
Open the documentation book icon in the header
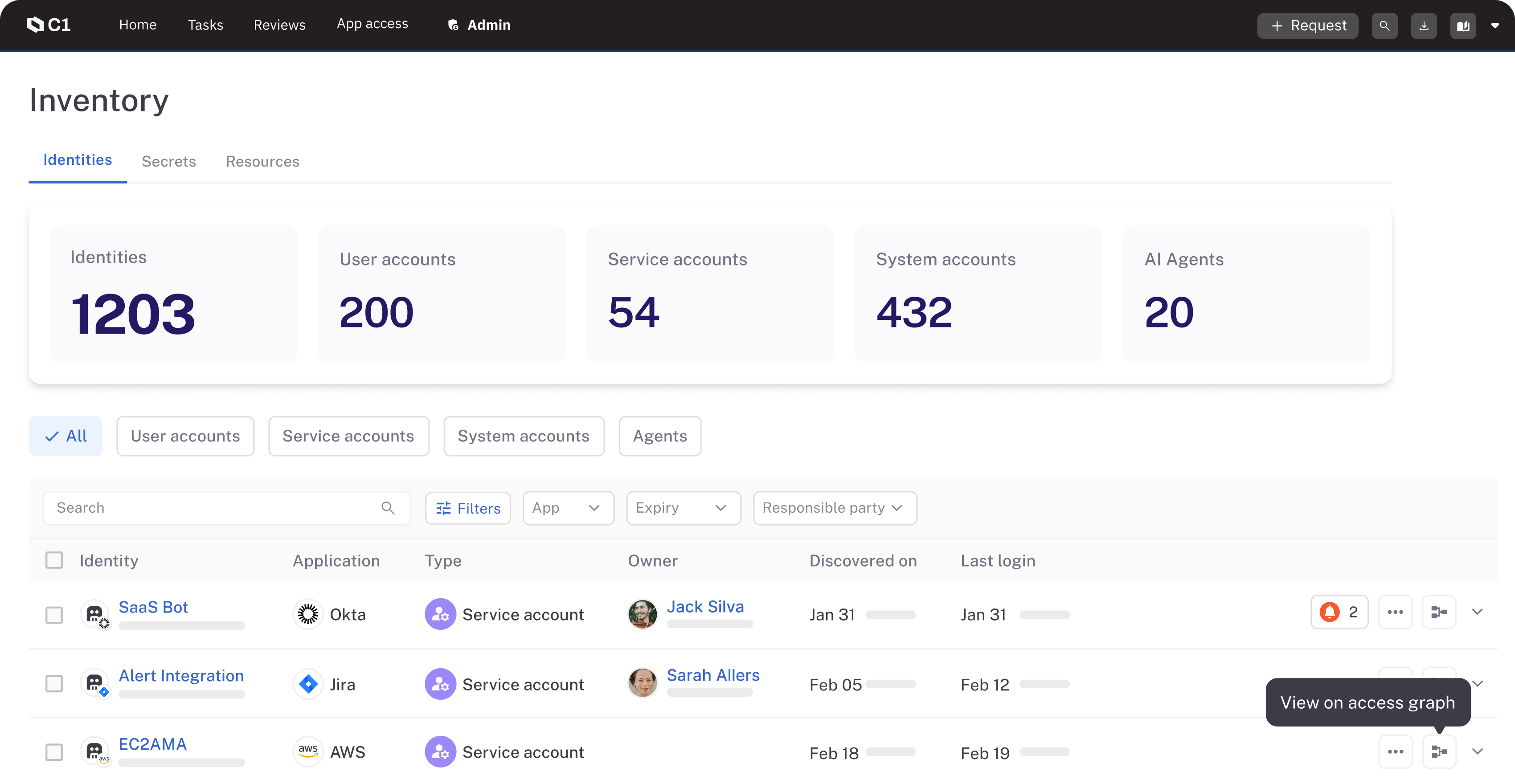(x=1463, y=25)
